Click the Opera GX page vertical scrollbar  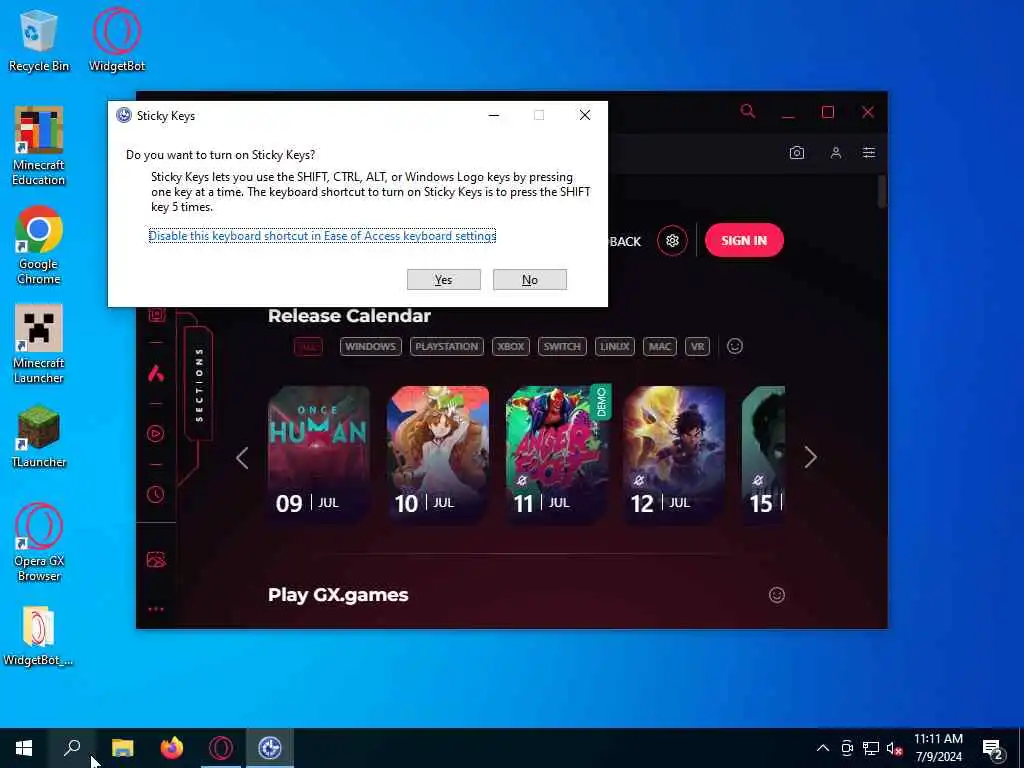pyautogui.click(x=882, y=192)
